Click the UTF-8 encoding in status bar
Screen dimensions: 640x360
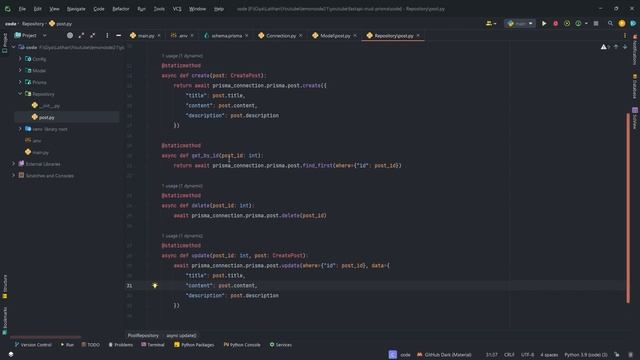pyautogui.click(x=527, y=355)
